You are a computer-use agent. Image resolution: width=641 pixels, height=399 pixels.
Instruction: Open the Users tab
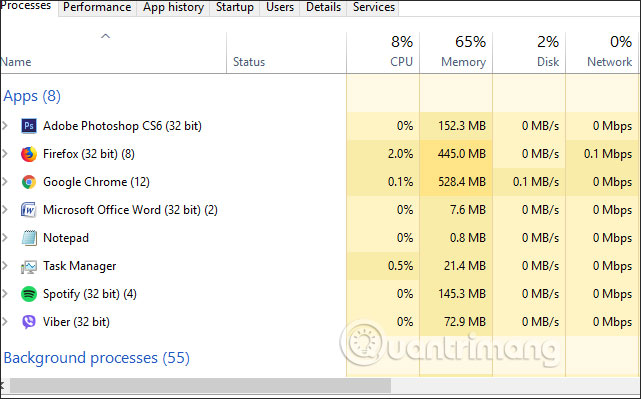pyautogui.click(x=280, y=7)
